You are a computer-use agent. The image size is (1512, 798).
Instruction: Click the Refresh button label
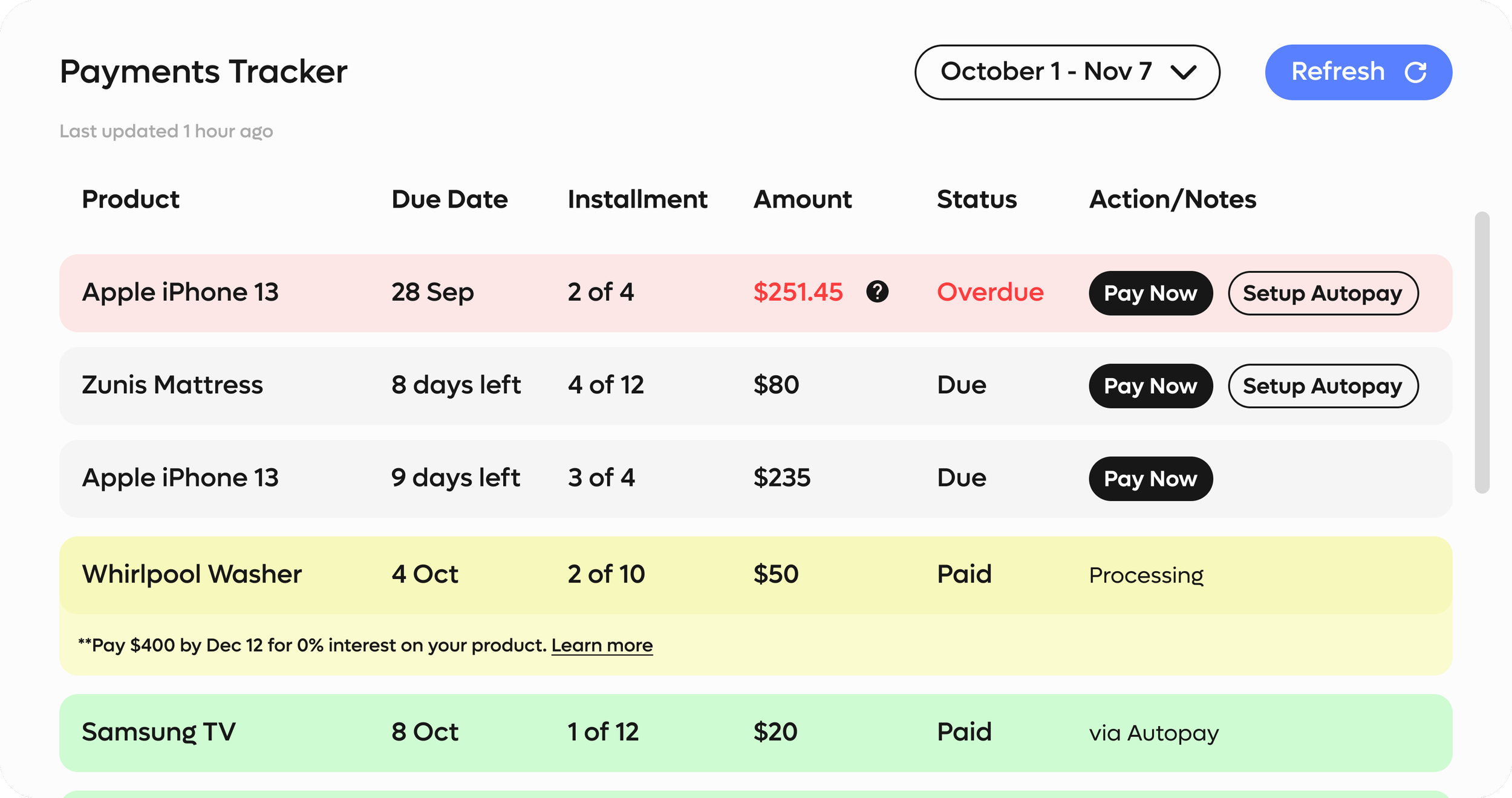[x=1338, y=71]
